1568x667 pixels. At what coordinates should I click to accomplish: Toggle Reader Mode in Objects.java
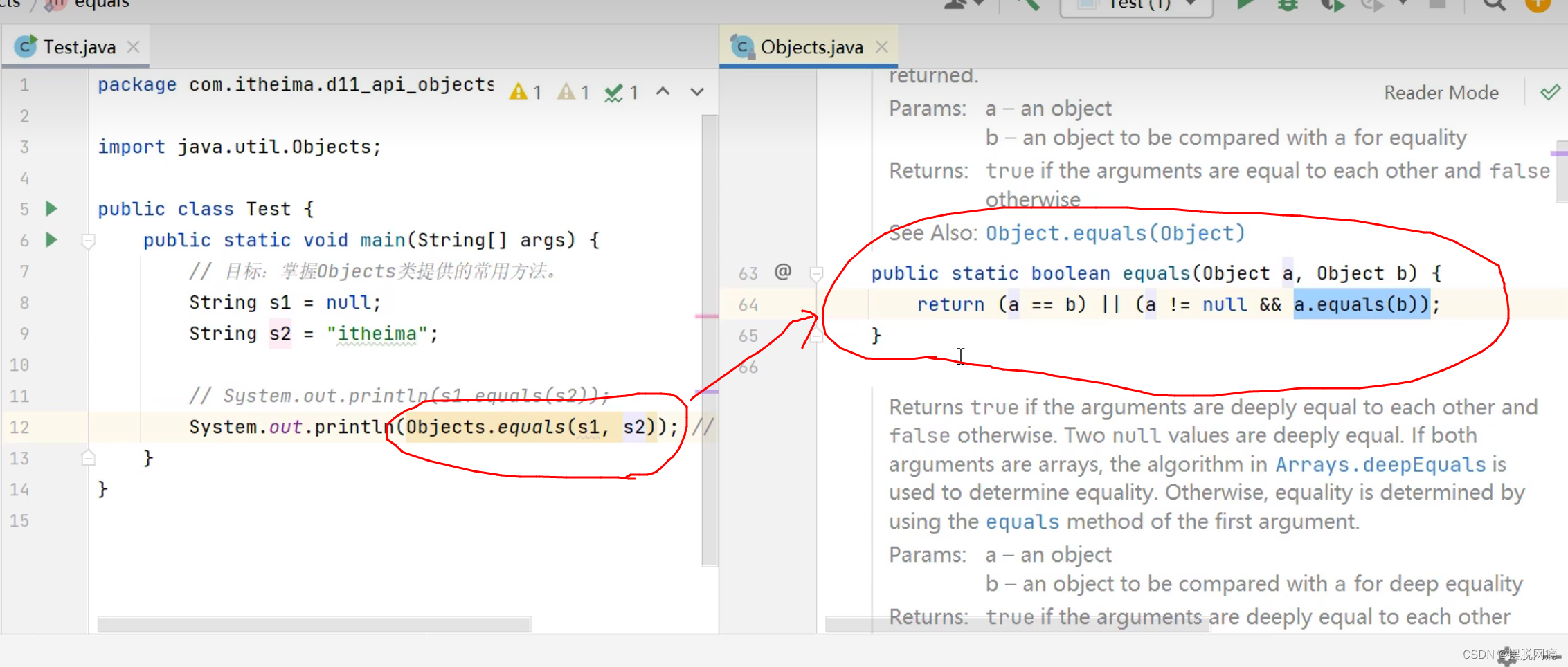(x=1441, y=93)
